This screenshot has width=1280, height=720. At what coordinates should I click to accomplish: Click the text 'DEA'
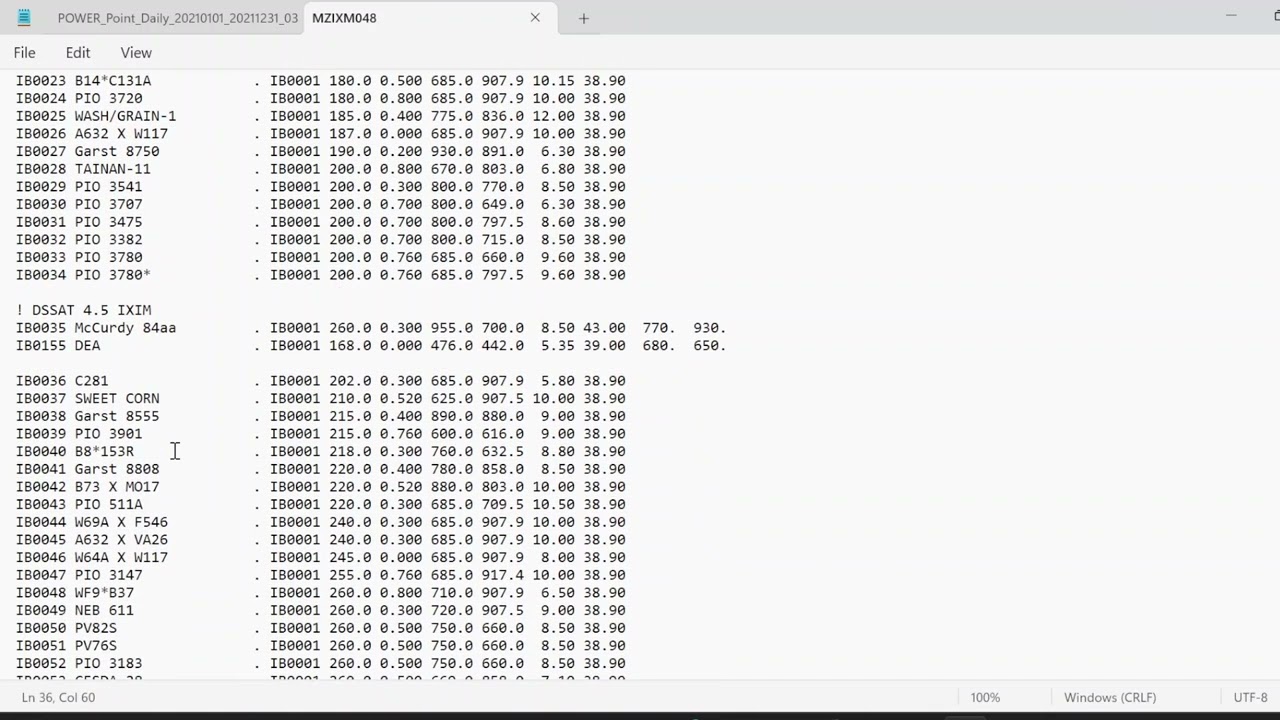(x=88, y=346)
